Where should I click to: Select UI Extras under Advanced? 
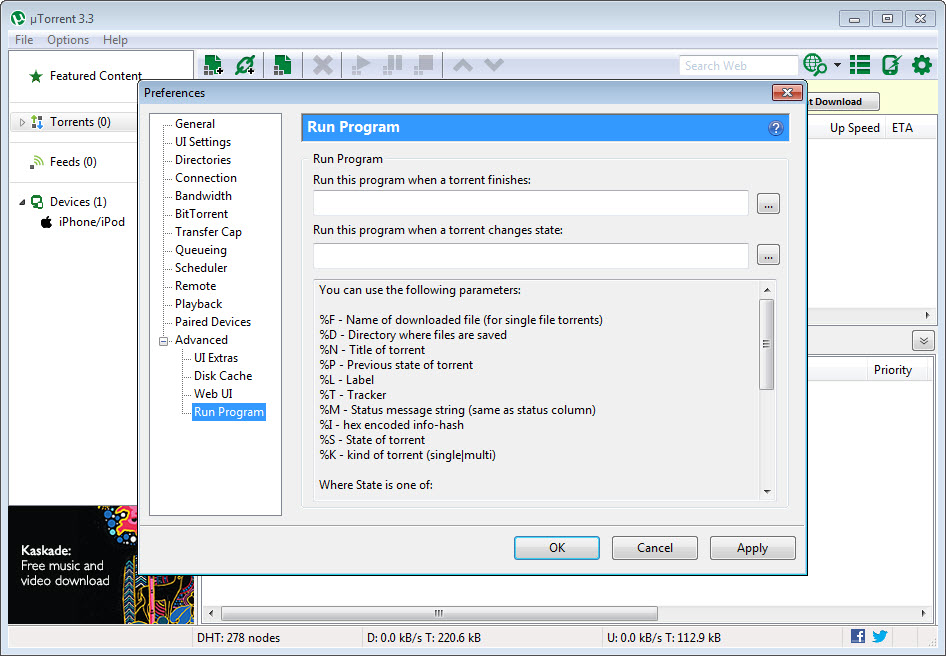click(x=216, y=358)
